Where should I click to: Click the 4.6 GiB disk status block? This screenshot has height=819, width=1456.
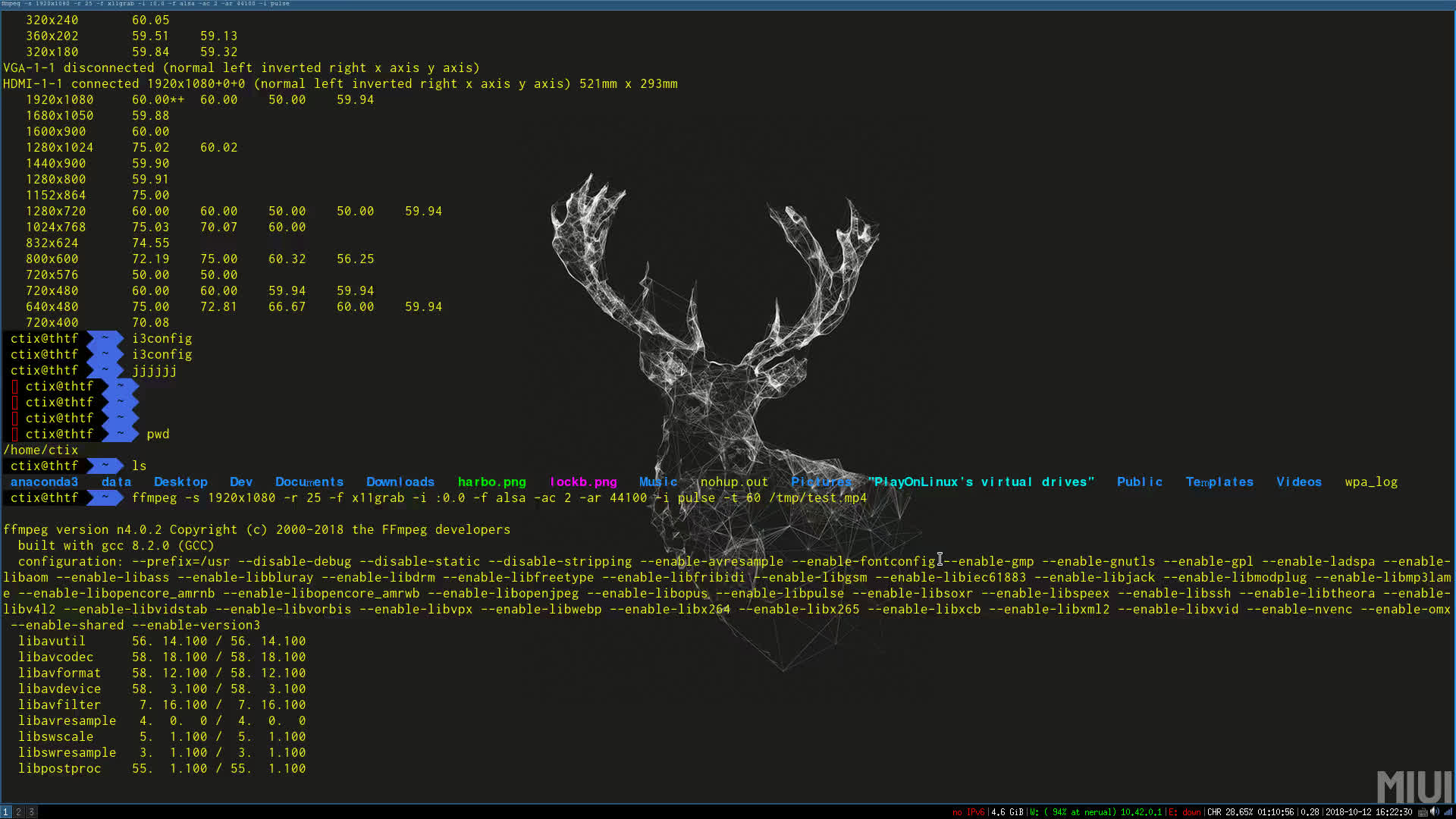pos(1007,812)
